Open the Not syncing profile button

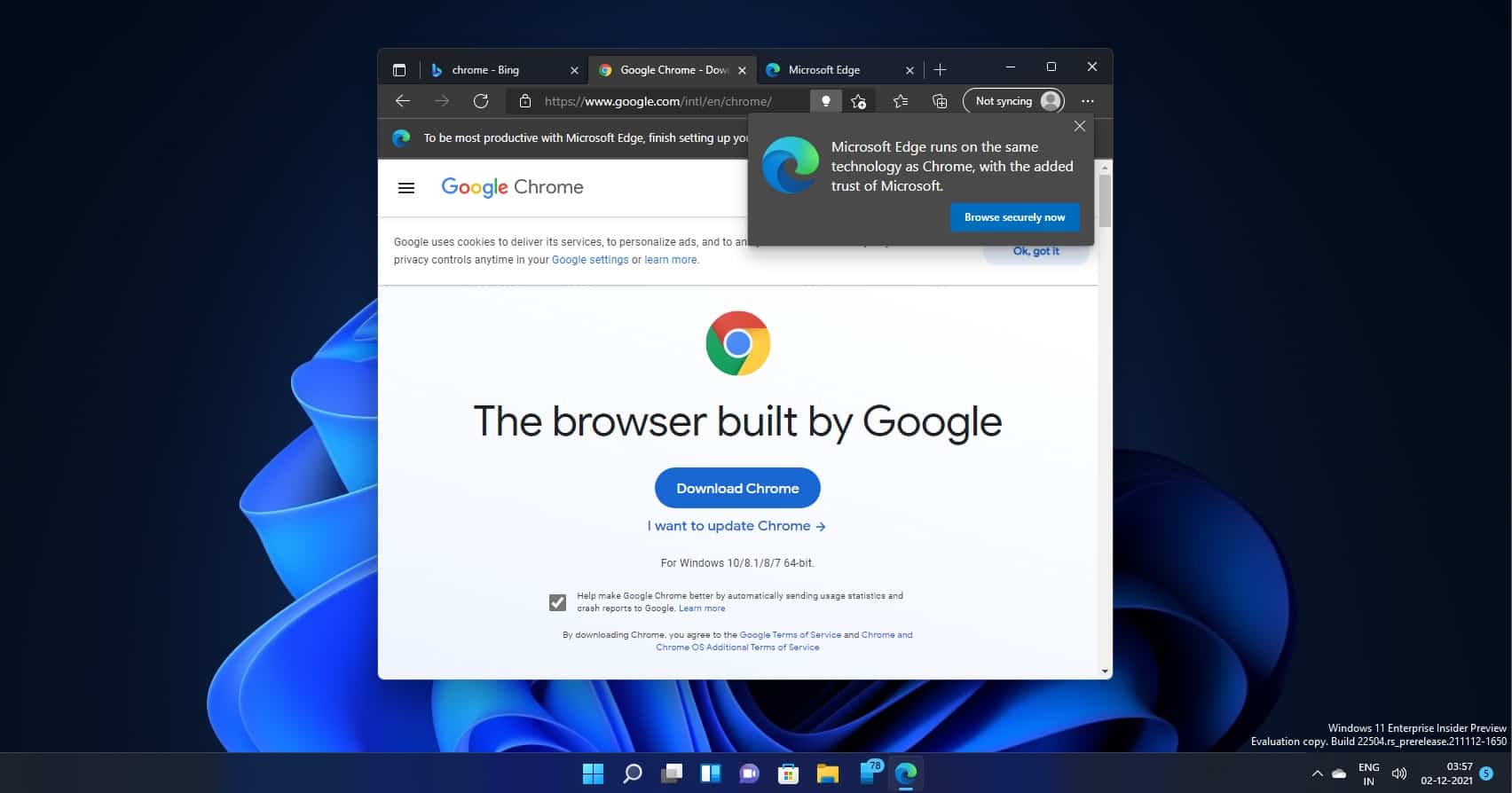(1014, 101)
